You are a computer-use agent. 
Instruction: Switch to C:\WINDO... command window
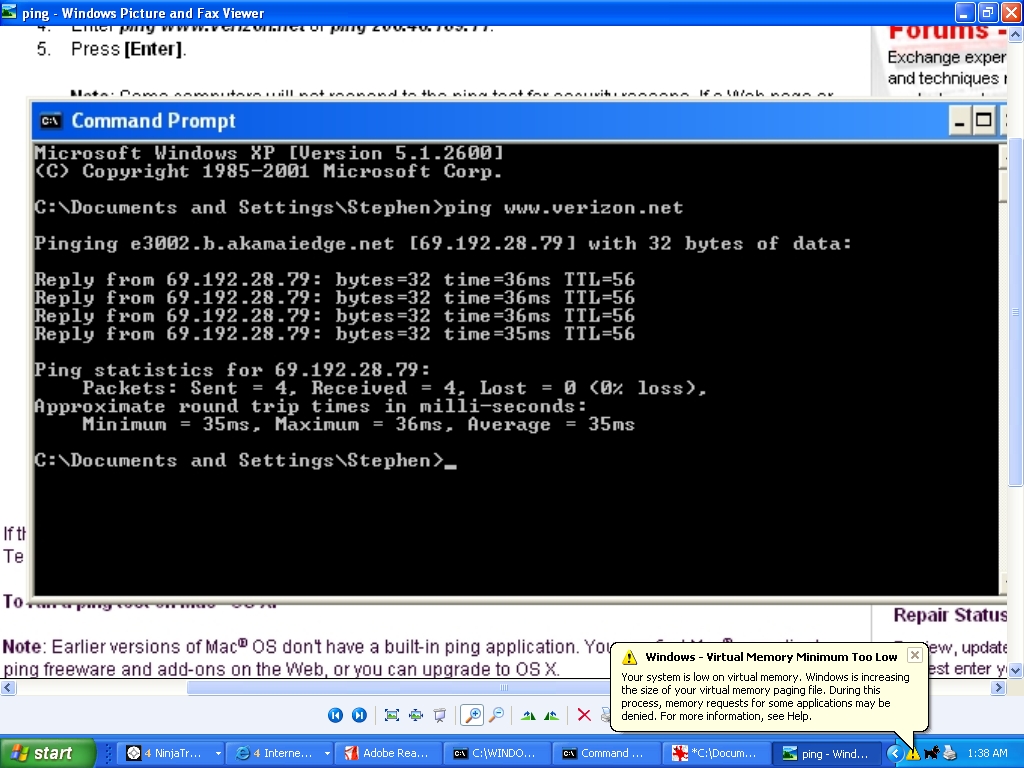pyautogui.click(x=500, y=754)
